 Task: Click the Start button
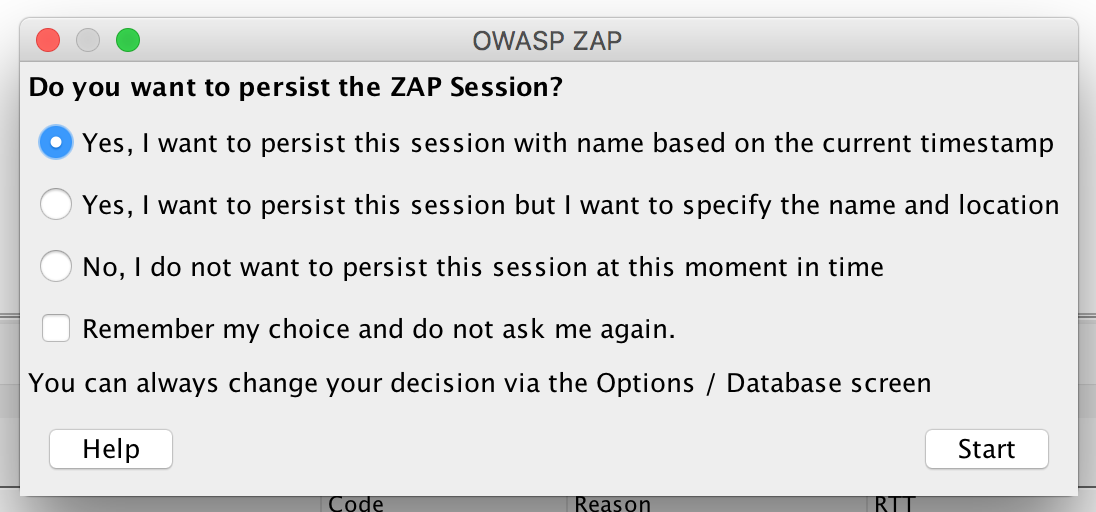pyautogui.click(x=986, y=449)
